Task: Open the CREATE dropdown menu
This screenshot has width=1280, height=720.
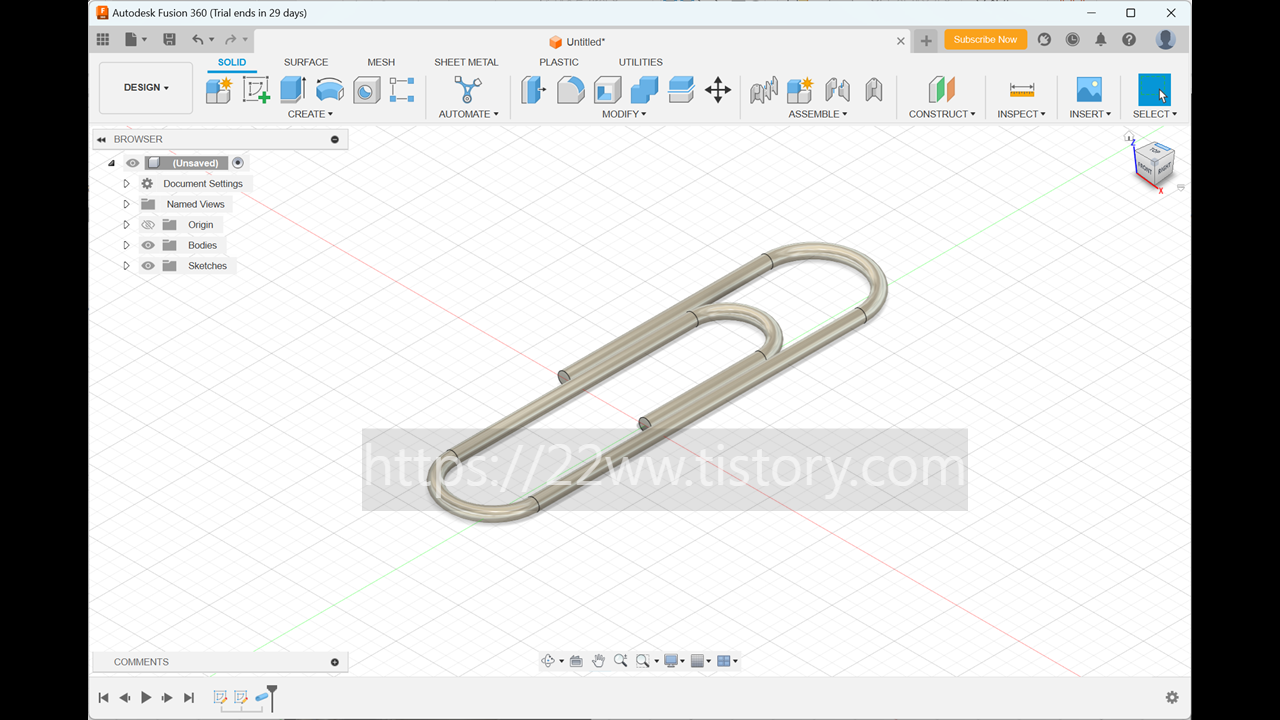Action: click(x=310, y=114)
